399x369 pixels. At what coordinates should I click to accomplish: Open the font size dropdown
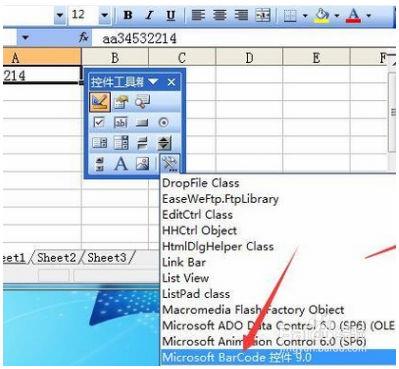click(x=105, y=15)
